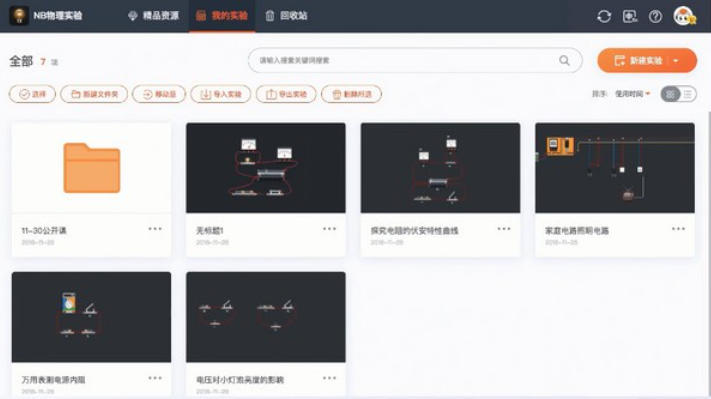
Task: Switch to the 我的实验 tab
Action: [222, 16]
